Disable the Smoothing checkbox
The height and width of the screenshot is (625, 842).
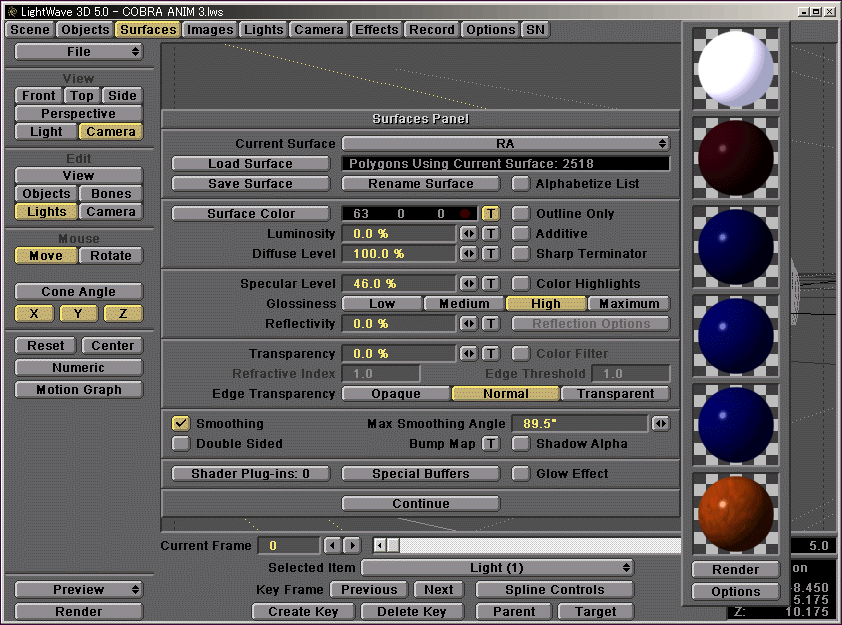click(x=181, y=424)
